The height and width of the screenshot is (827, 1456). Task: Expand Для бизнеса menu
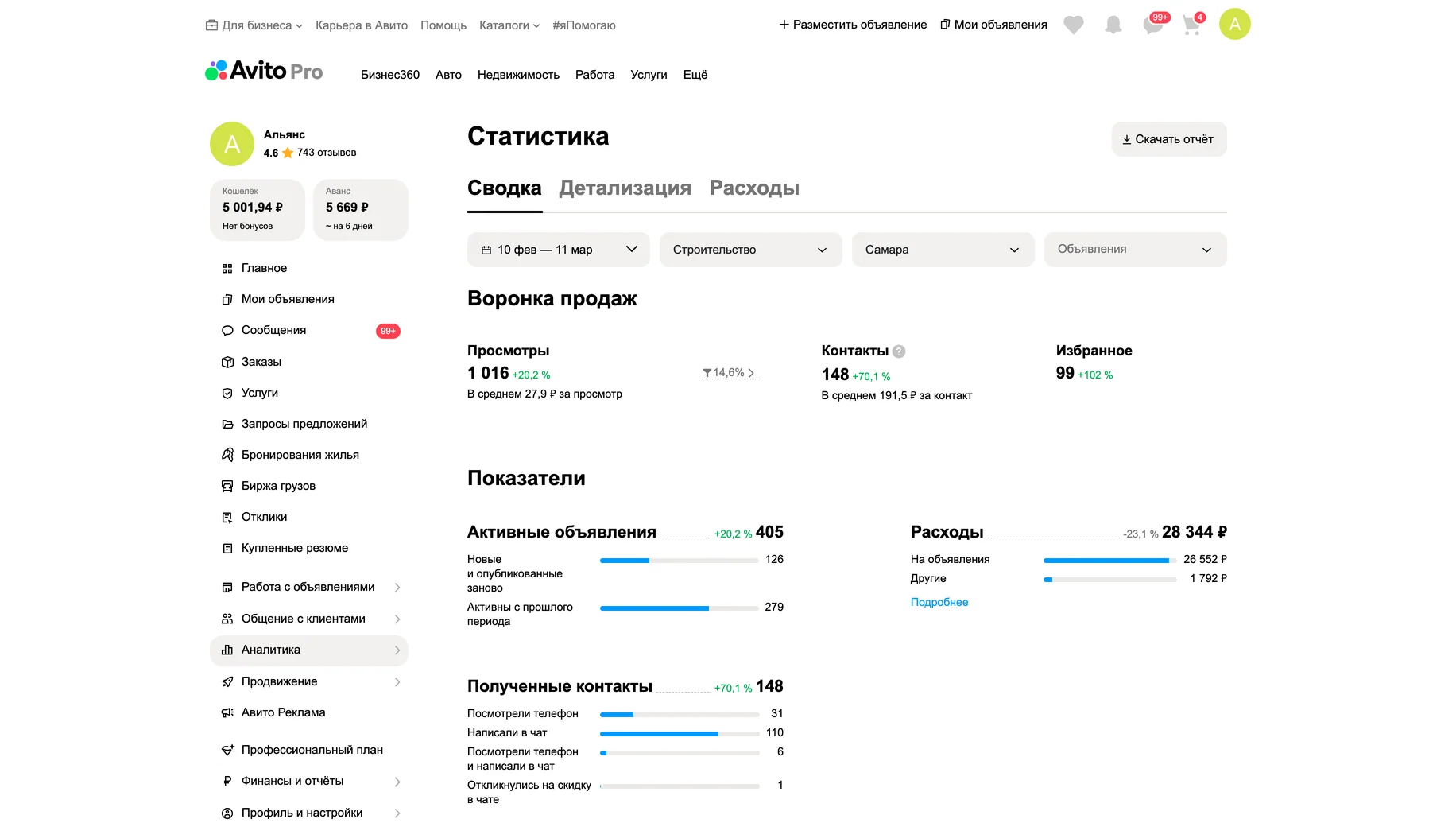click(x=254, y=25)
